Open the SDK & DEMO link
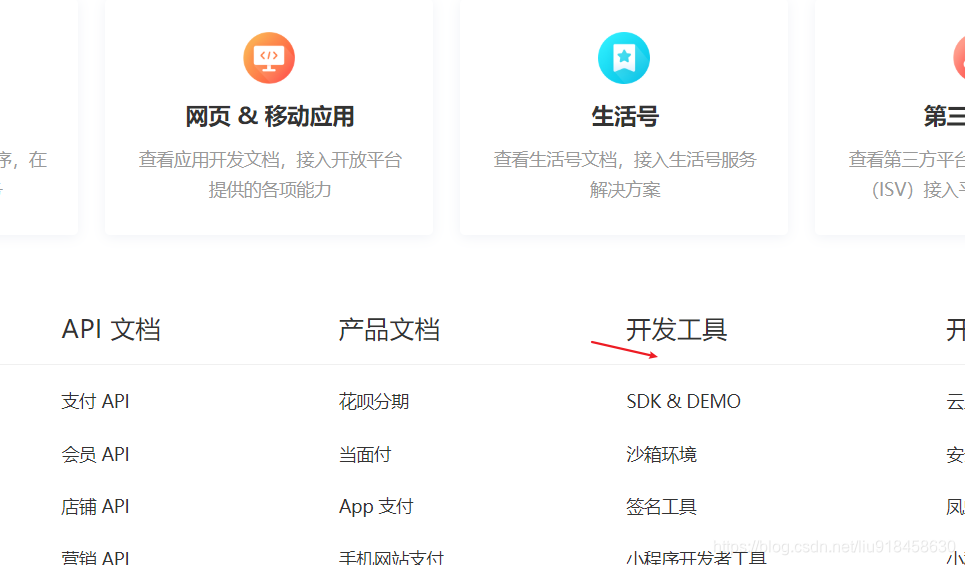Viewport: 965px width, 565px height. pos(683,401)
